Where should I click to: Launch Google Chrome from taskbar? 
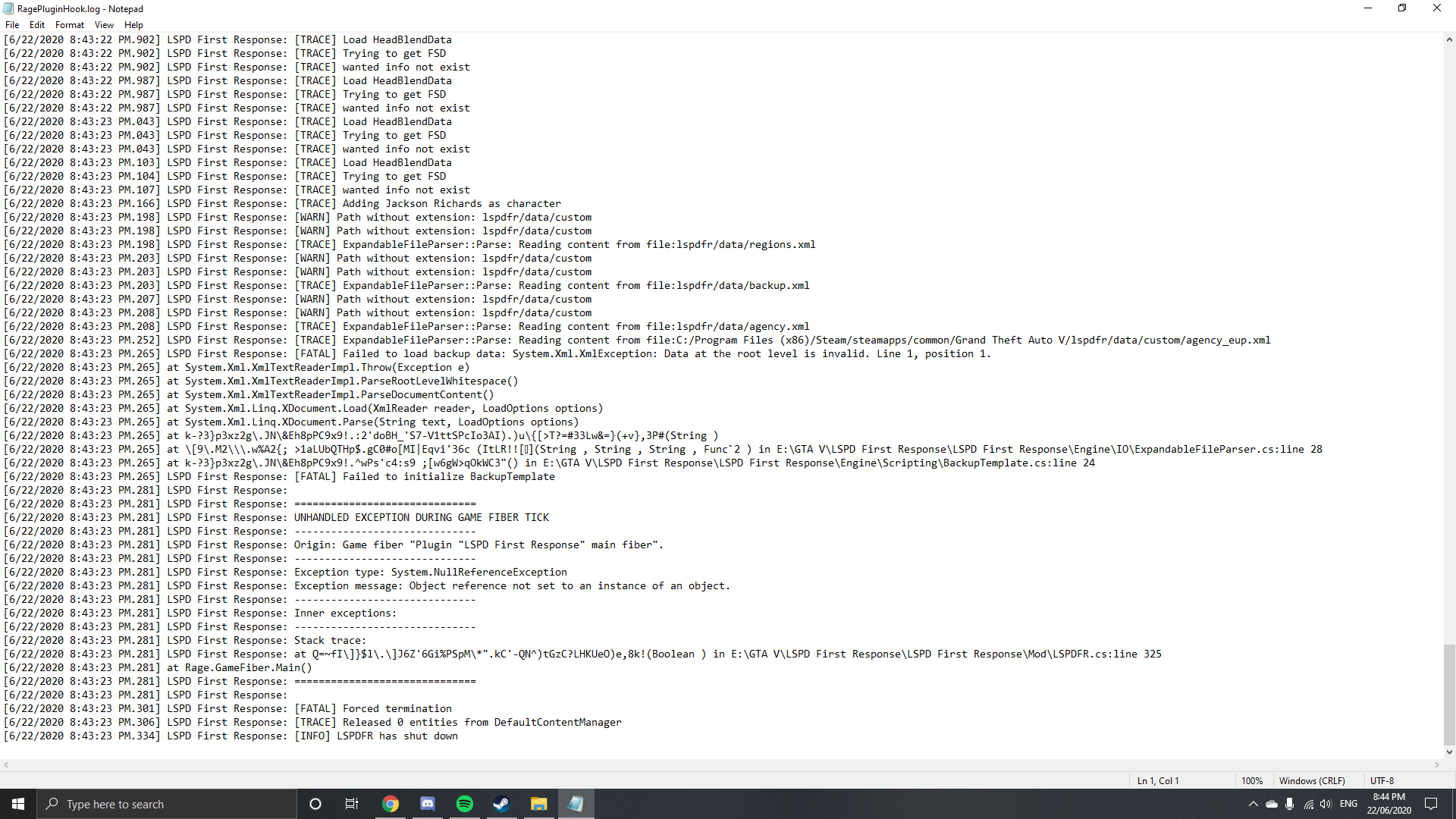pos(391,804)
